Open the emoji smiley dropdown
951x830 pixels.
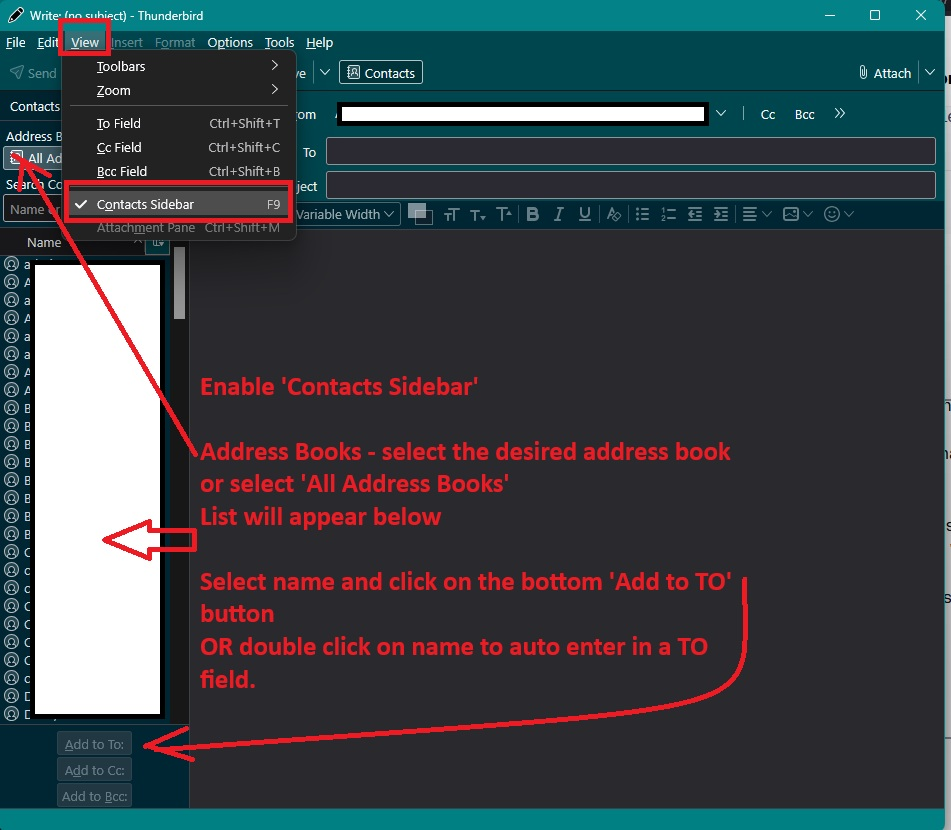pos(839,214)
